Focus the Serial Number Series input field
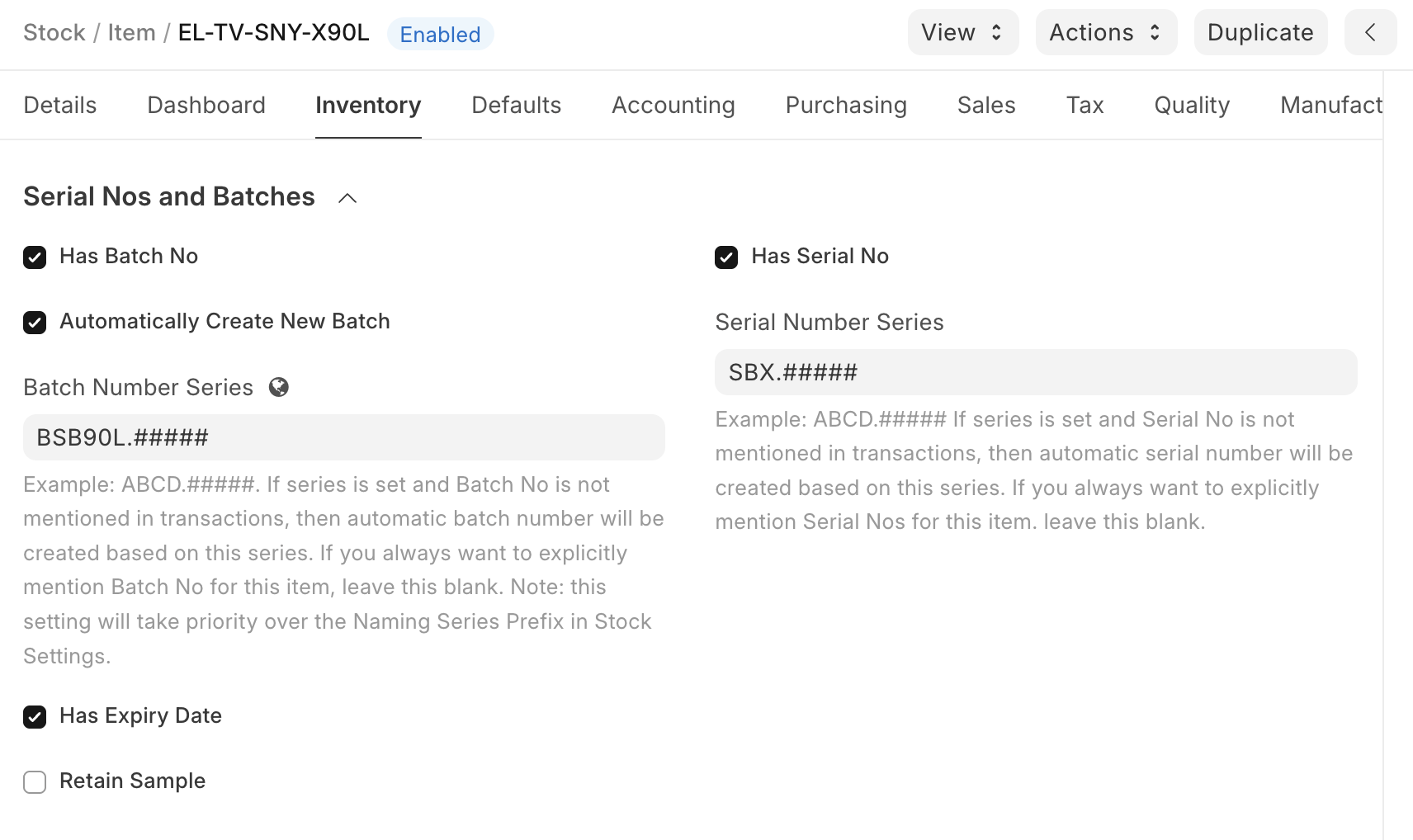This screenshot has width=1413, height=840. (1035, 372)
